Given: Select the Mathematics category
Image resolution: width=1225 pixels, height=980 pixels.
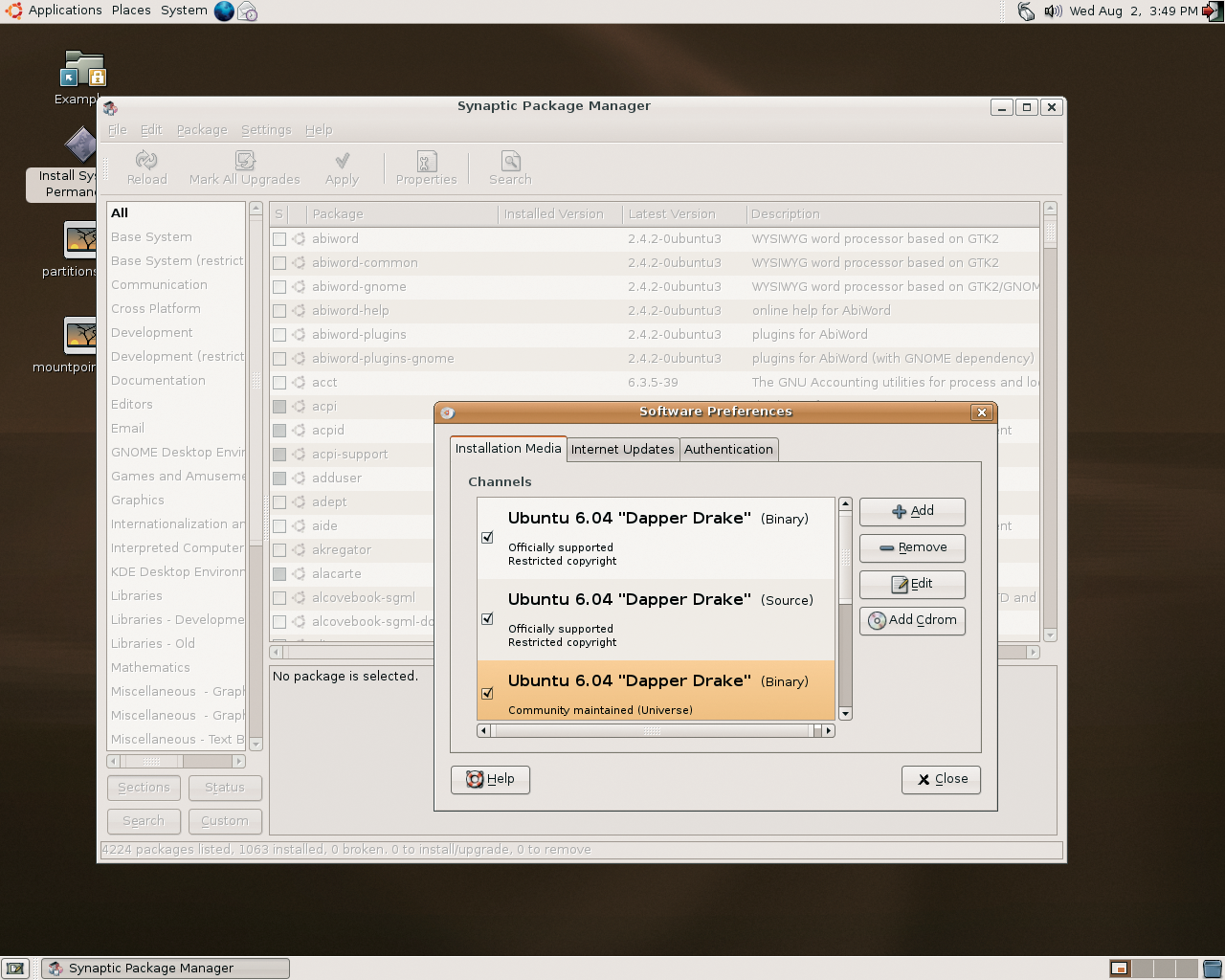Looking at the screenshot, I should click(177, 668).
